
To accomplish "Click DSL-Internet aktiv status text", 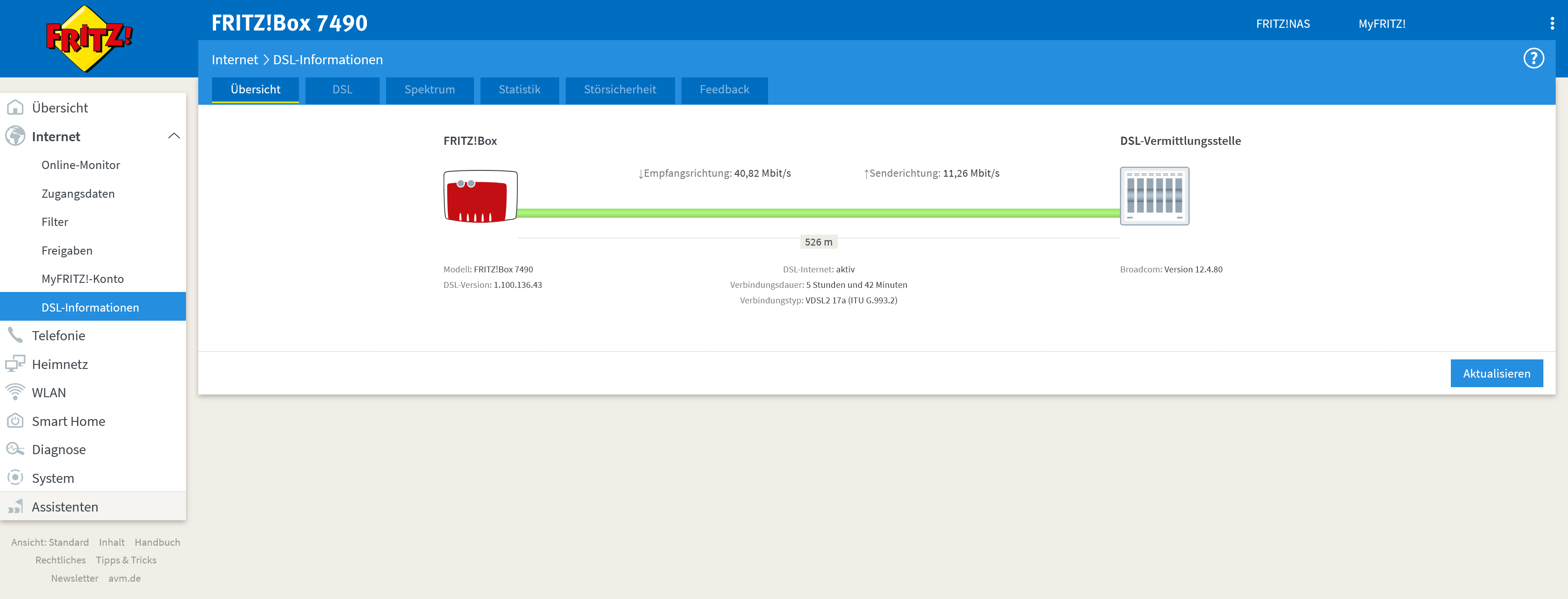I will 818,269.
